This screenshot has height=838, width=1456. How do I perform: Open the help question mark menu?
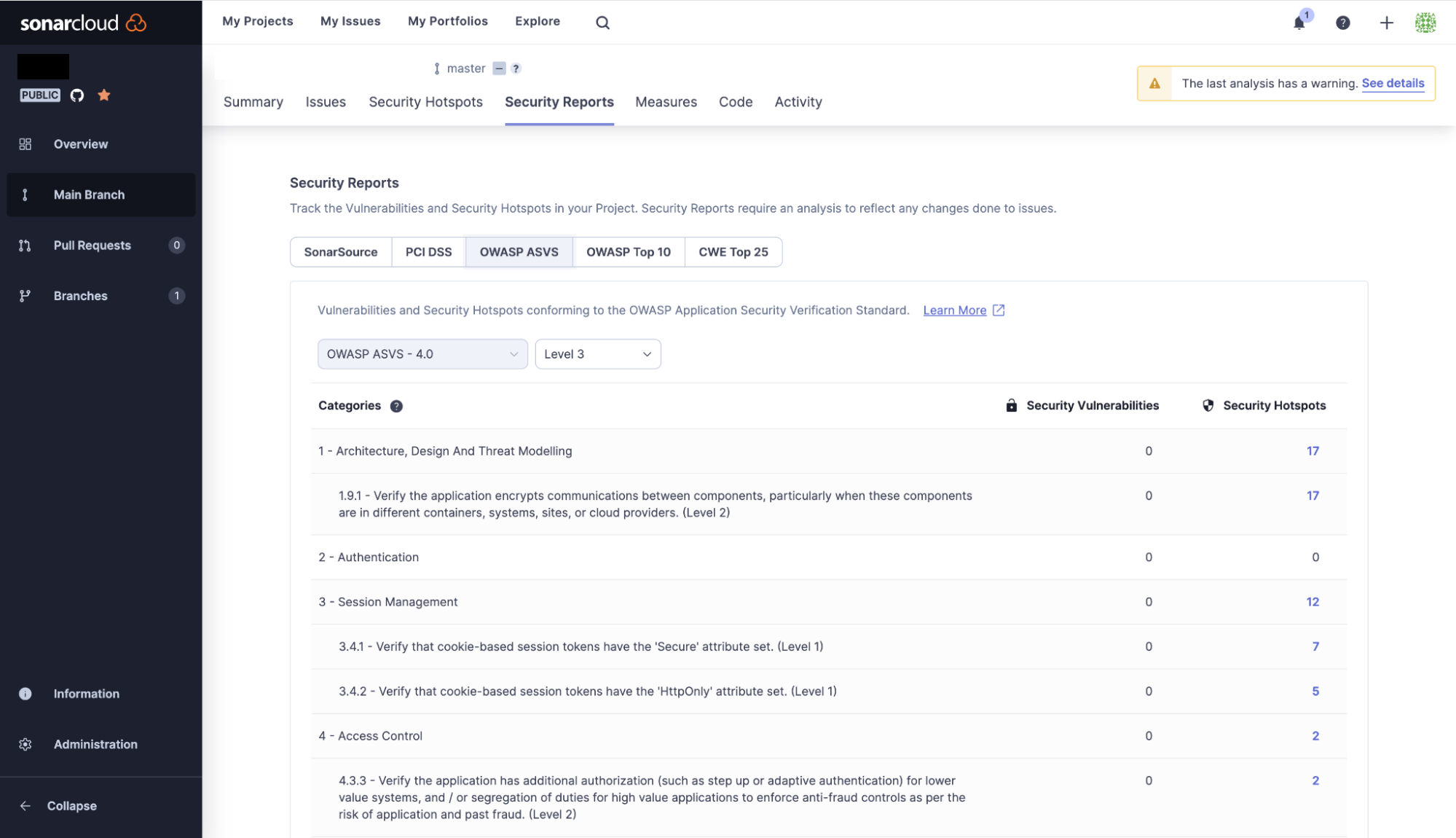coord(1342,23)
